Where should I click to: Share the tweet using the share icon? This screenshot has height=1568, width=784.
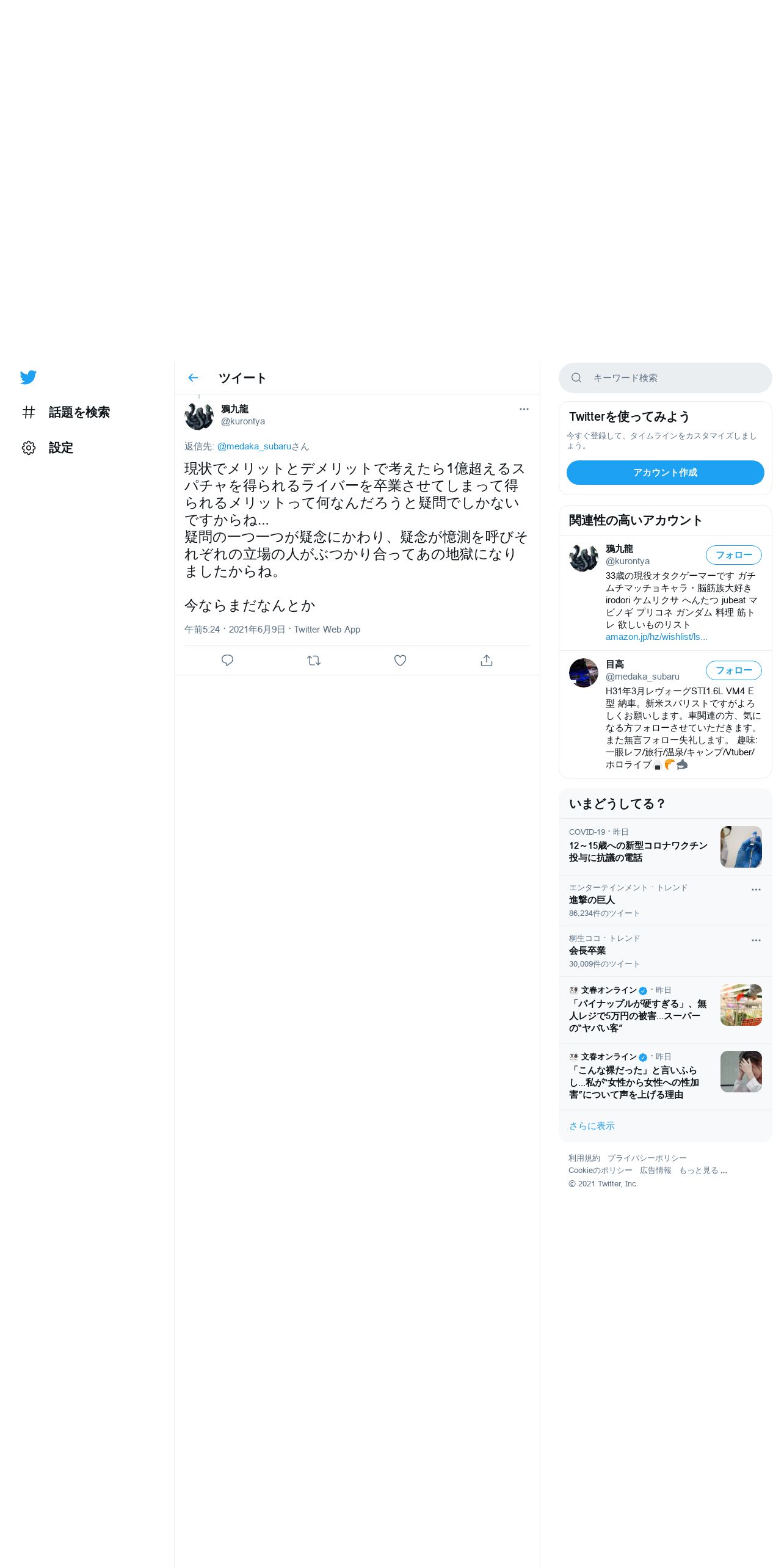487,660
